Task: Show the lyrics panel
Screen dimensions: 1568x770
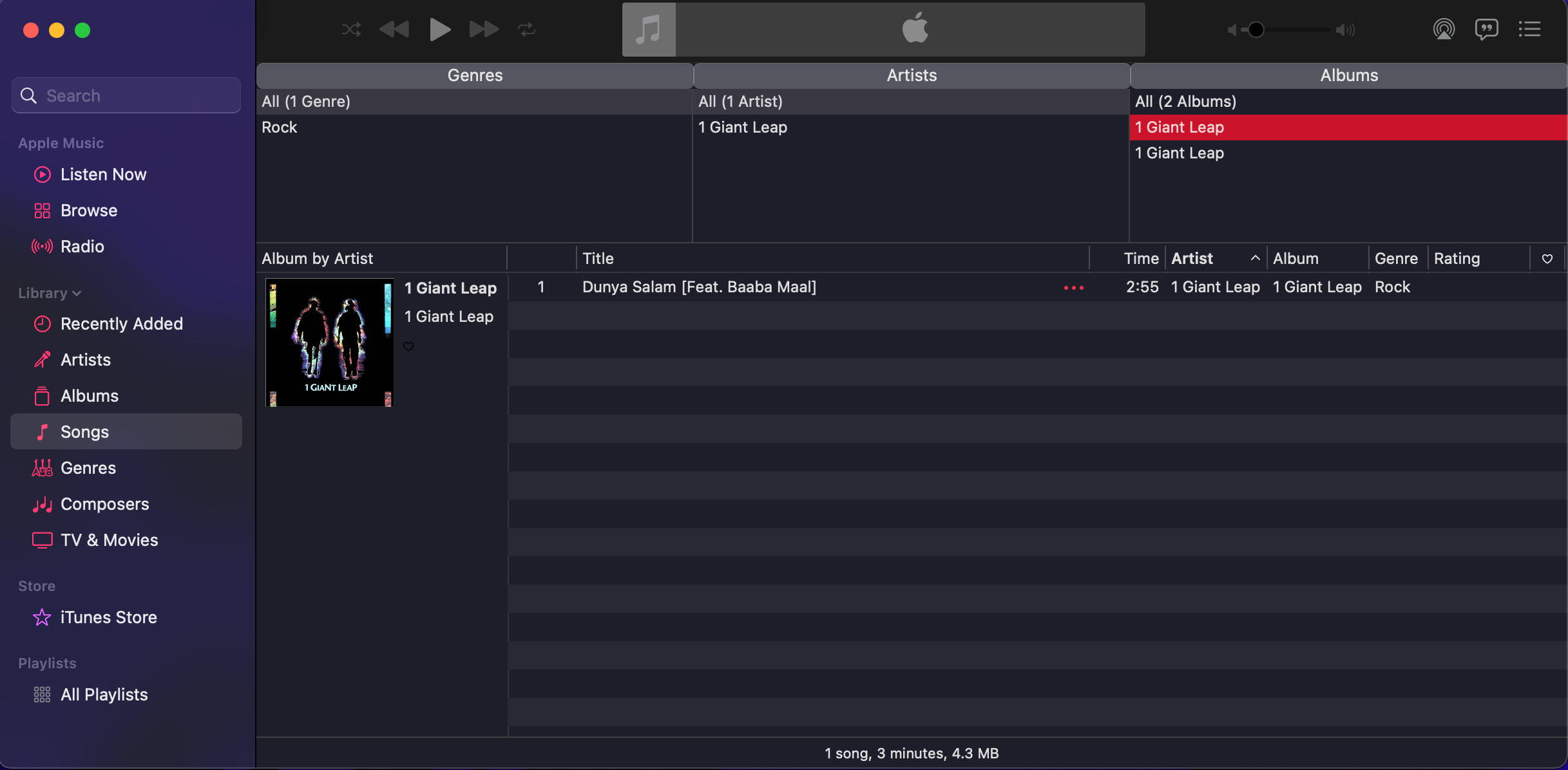Action: click(1486, 30)
